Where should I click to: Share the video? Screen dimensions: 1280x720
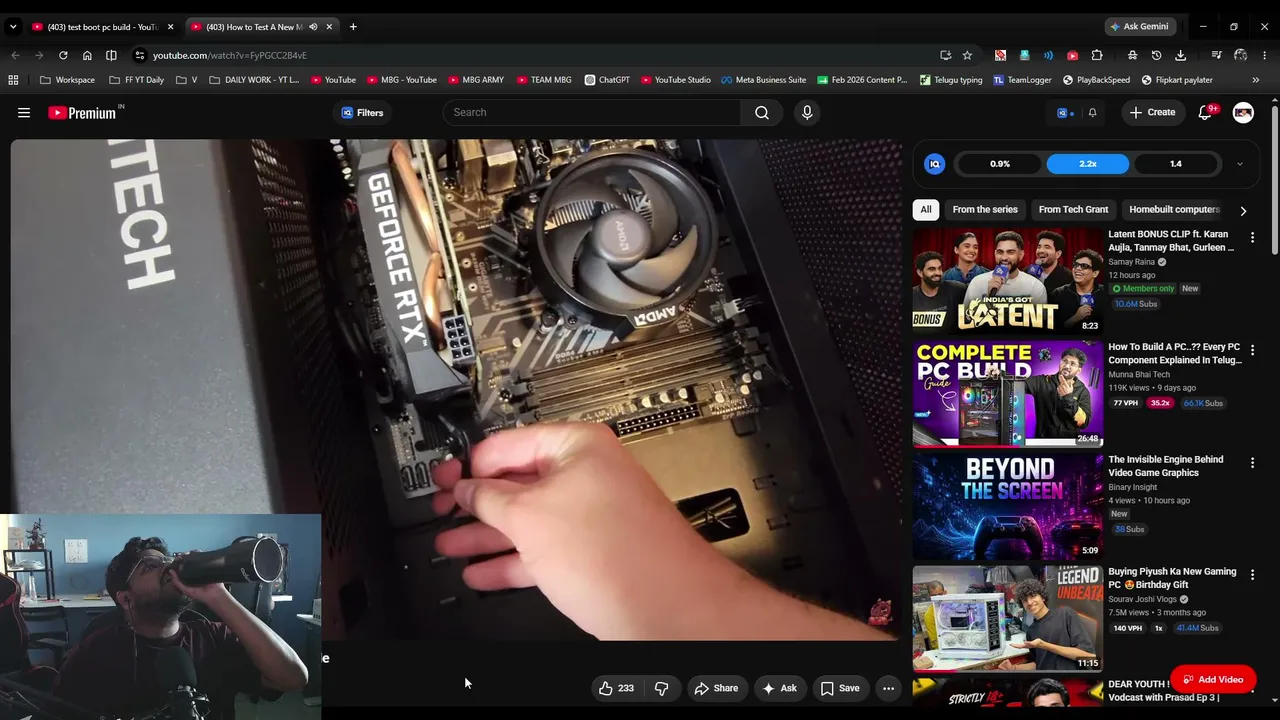tap(716, 688)
